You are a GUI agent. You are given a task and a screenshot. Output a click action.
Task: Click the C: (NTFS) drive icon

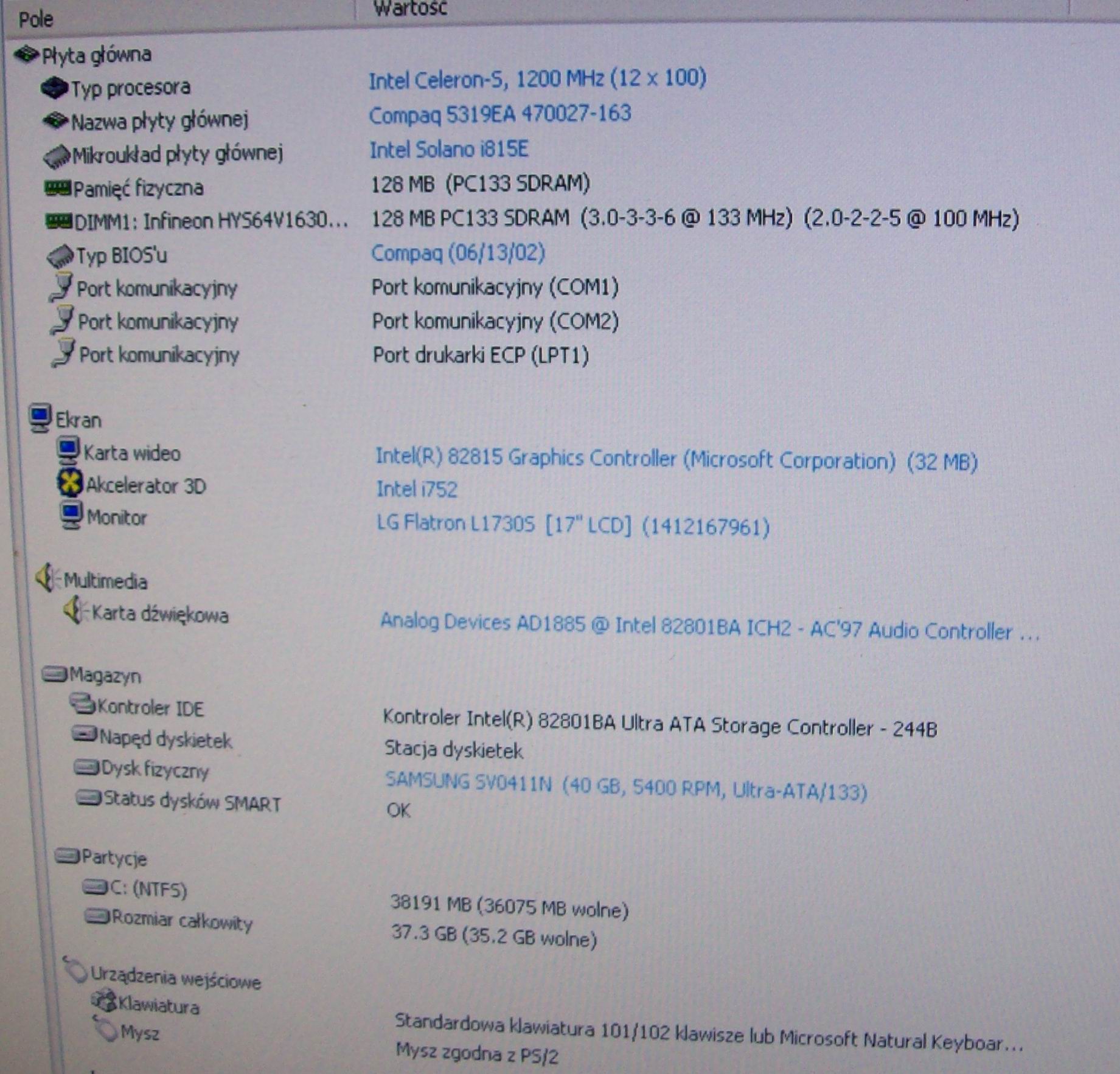point(95,887)
